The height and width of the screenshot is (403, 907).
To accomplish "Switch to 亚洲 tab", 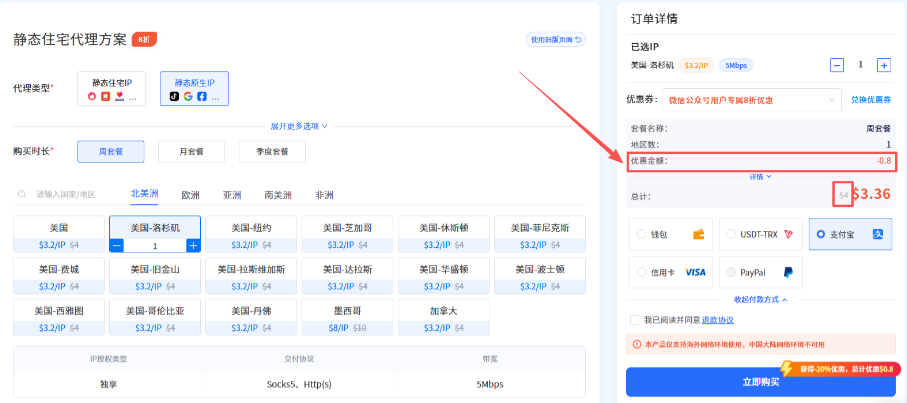I will pos(232,195).
